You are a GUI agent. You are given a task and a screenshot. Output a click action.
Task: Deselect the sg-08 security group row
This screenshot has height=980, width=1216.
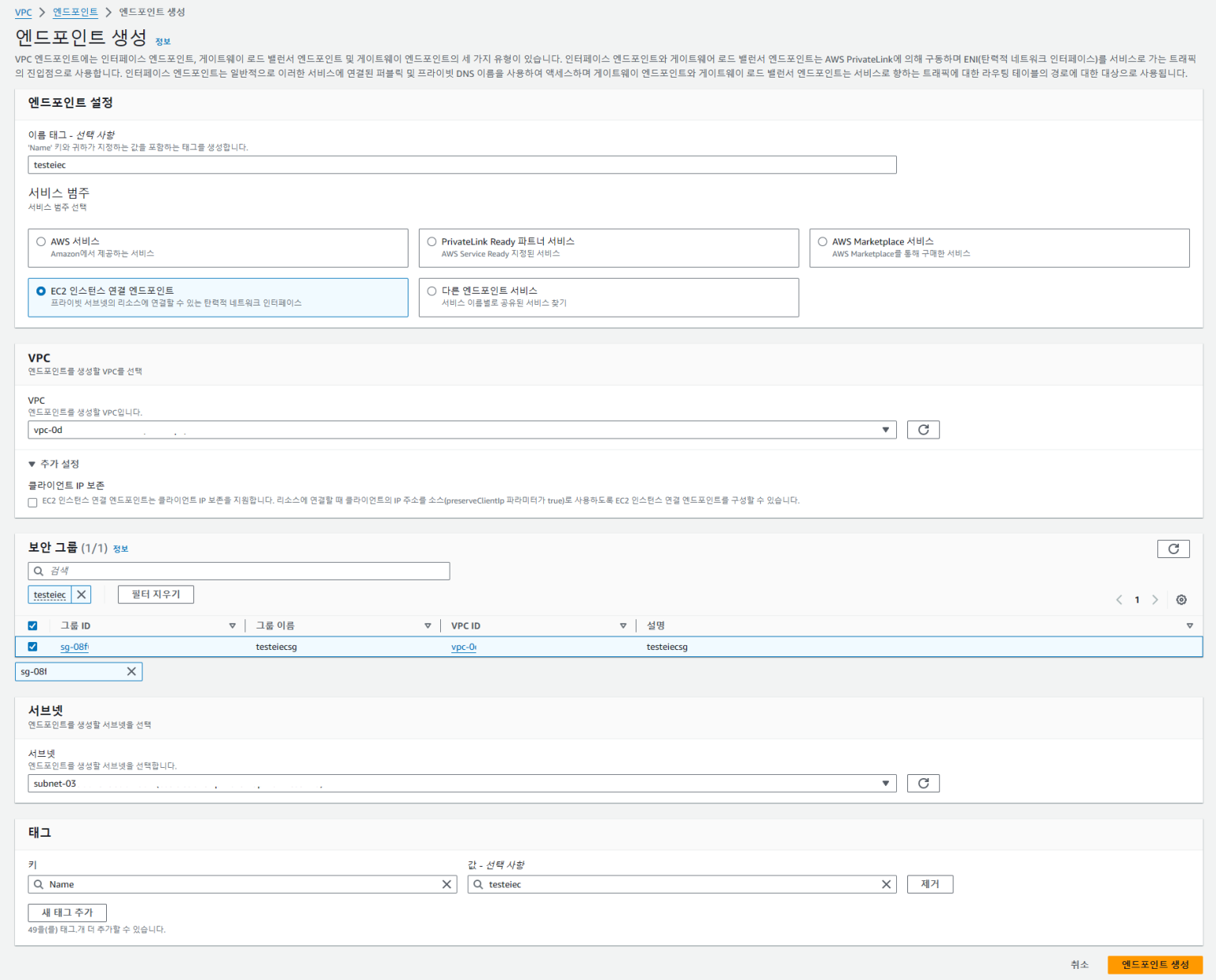pyautogui.click(x=32, y=647)
